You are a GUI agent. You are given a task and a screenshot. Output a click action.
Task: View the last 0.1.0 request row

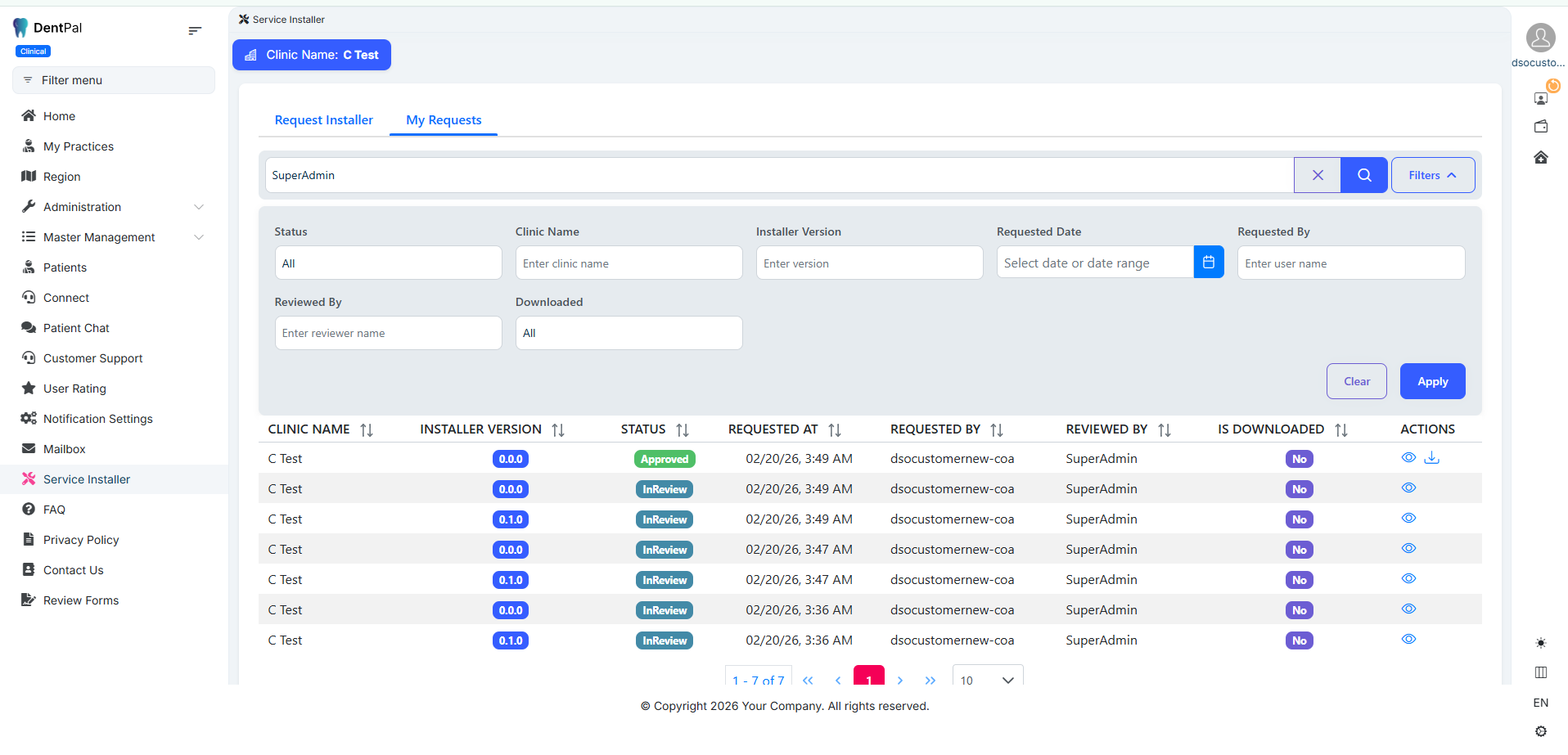[x=1408, y=640]
